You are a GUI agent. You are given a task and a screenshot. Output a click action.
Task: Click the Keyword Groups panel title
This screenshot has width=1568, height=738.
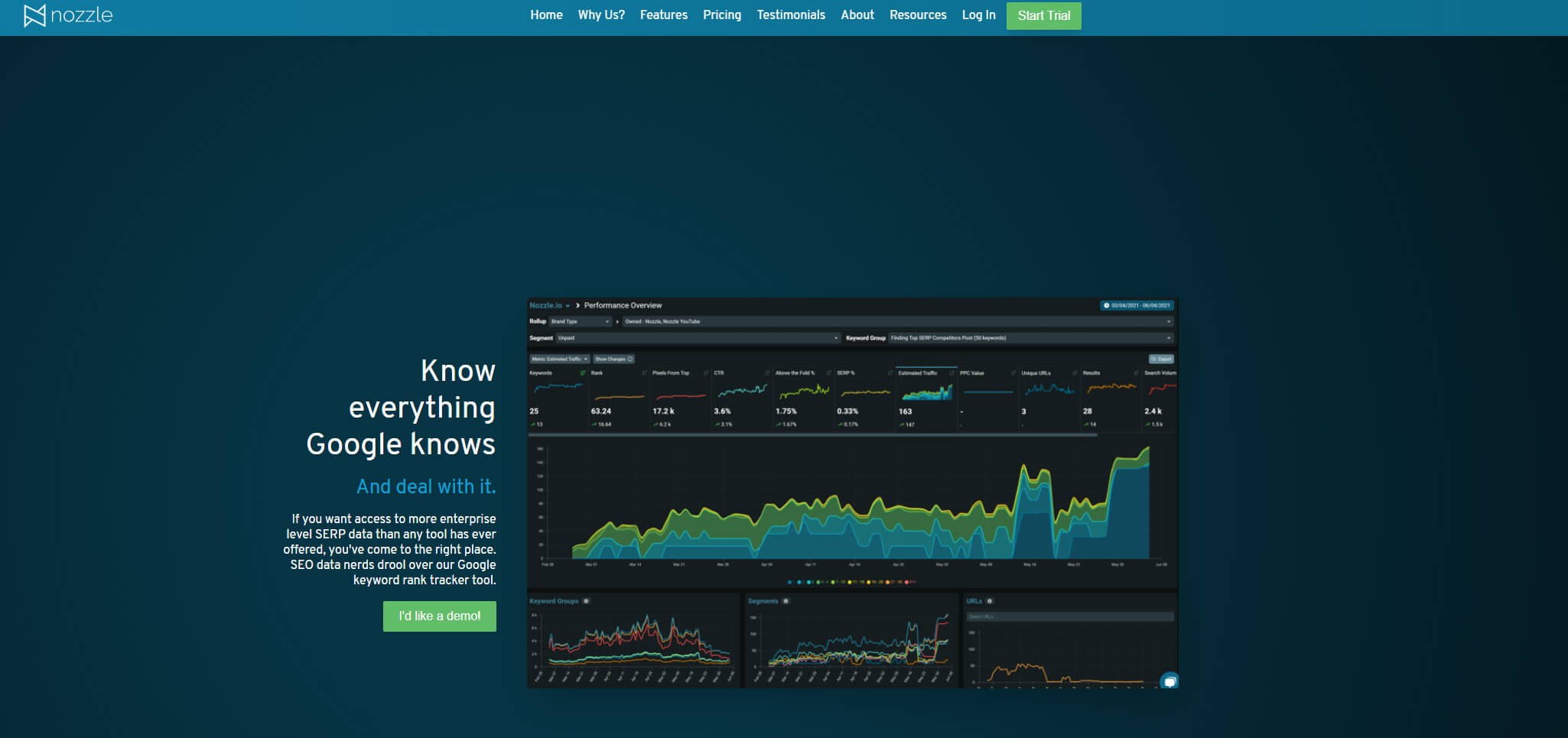click(x=554, y=601)
